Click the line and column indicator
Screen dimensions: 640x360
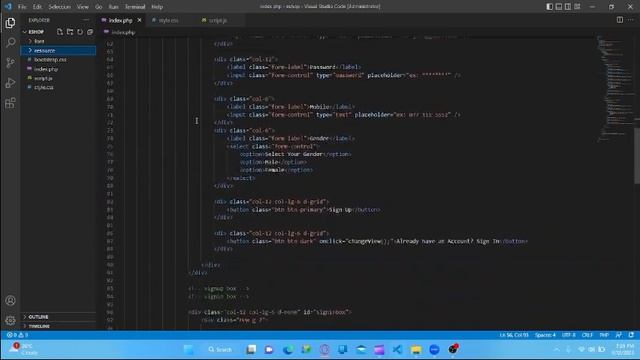pyautogui.click(x=514, y=335)
